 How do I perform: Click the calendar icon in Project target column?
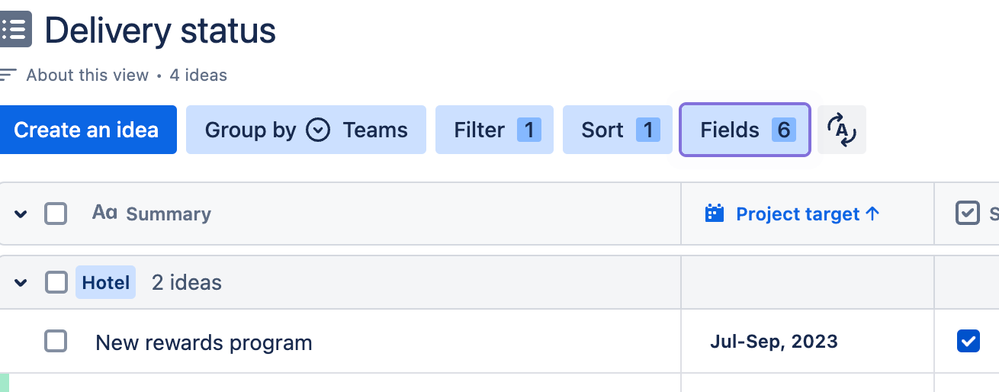pos(715,214)
